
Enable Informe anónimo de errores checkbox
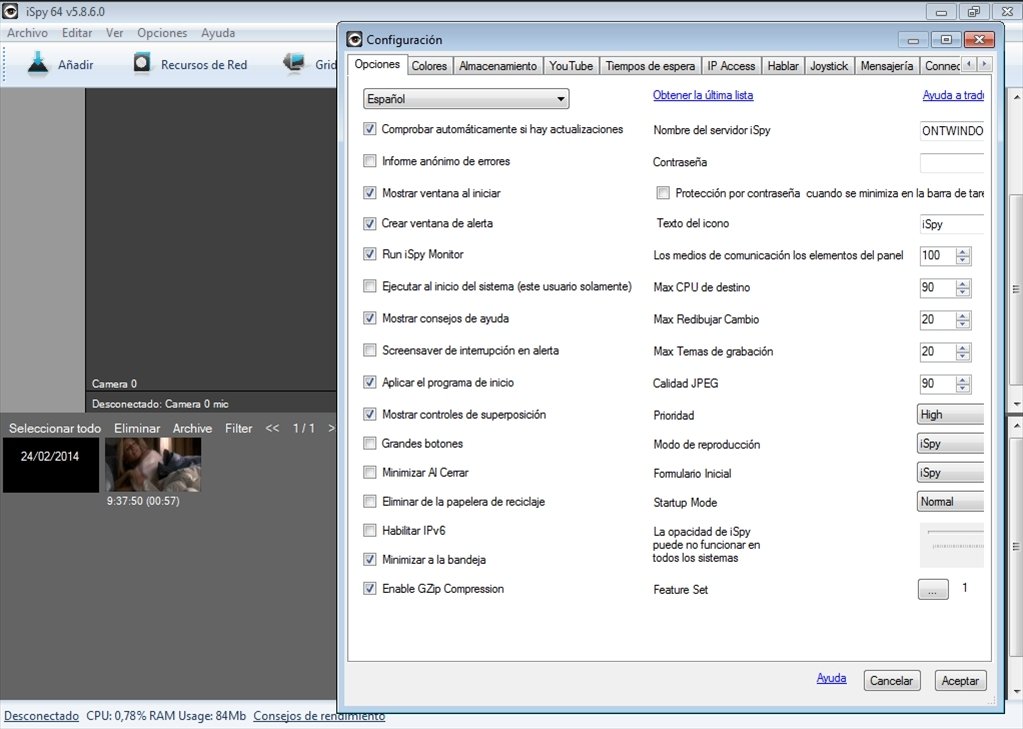point(370,161)
